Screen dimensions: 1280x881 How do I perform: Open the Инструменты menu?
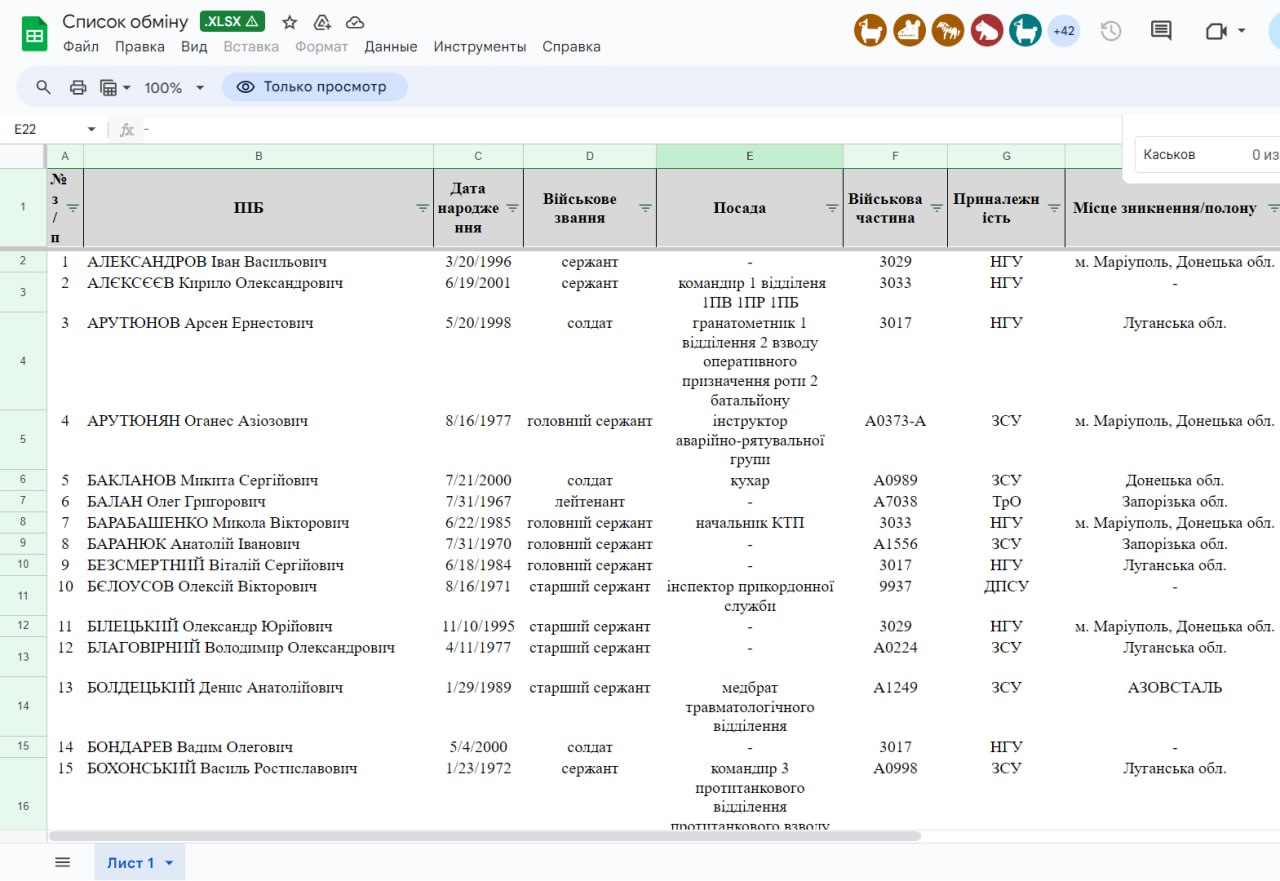(x=480, y=46)
